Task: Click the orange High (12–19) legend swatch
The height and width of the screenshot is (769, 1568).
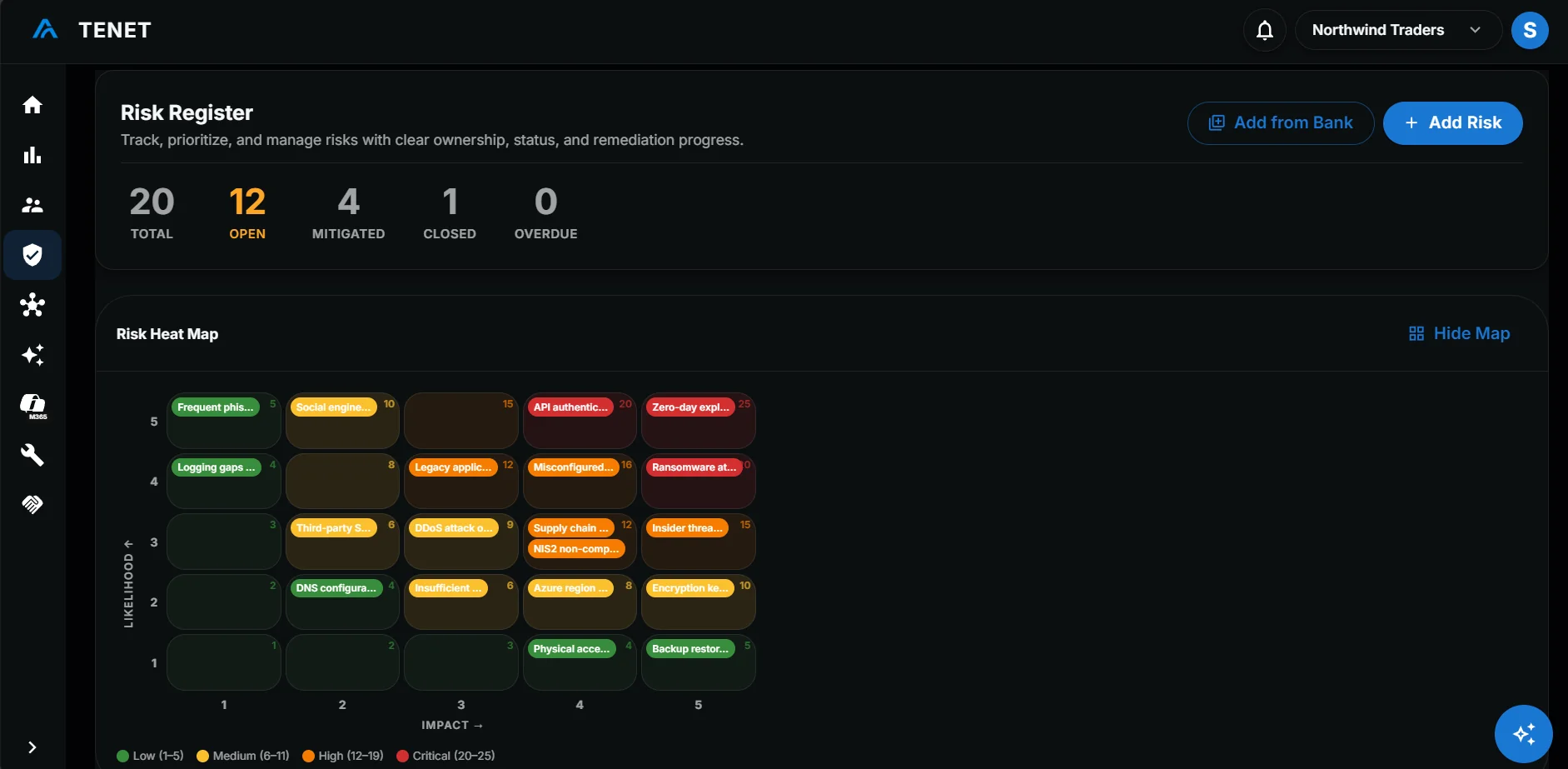Action: pyautogui.click(x=308, y=756)
